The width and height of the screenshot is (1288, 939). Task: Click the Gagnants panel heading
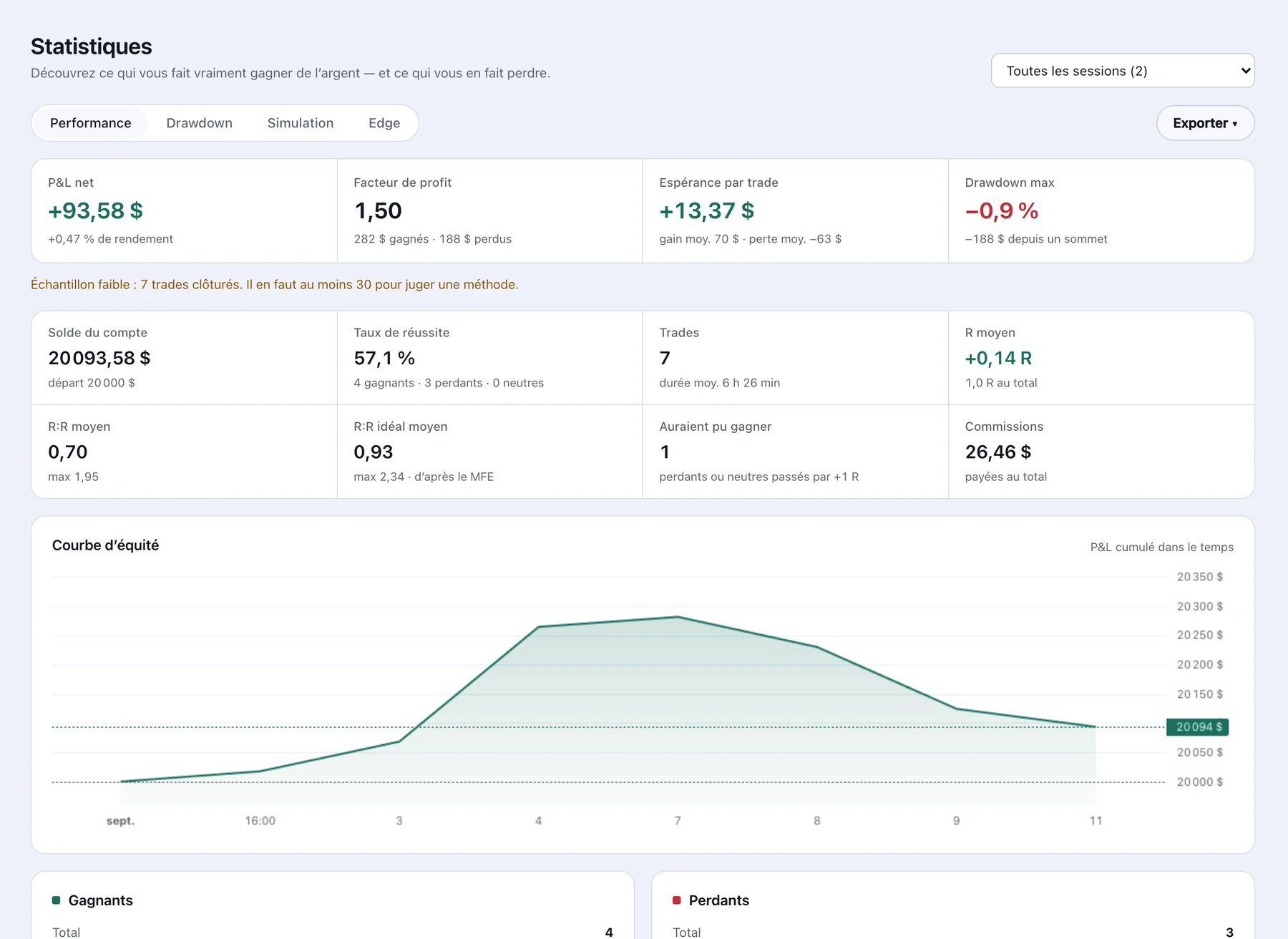(100, 900)
